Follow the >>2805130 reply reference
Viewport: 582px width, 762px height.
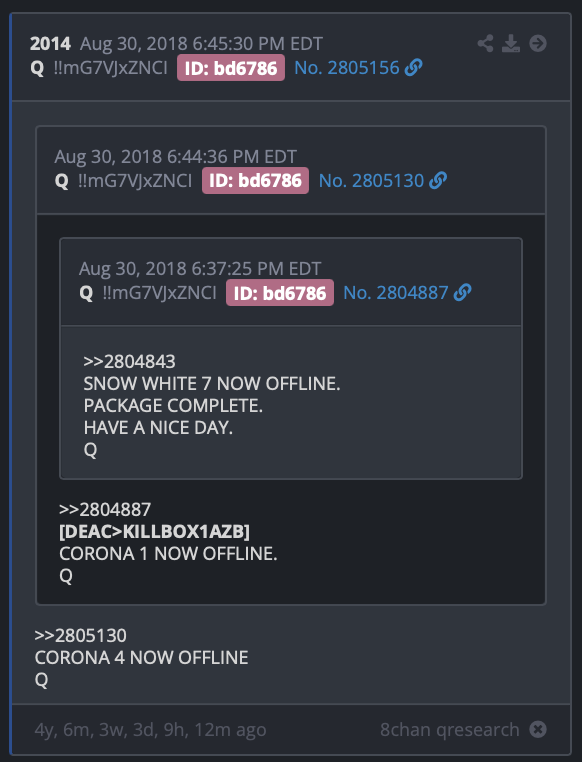[x=81, y=636]
